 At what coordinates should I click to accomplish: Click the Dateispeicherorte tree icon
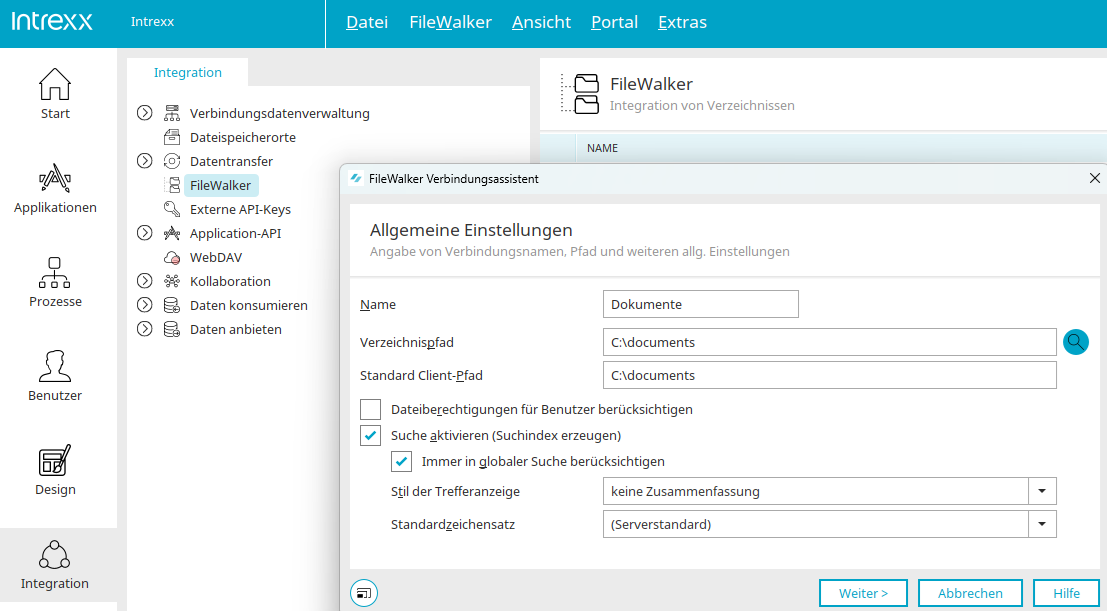[172, 137]
